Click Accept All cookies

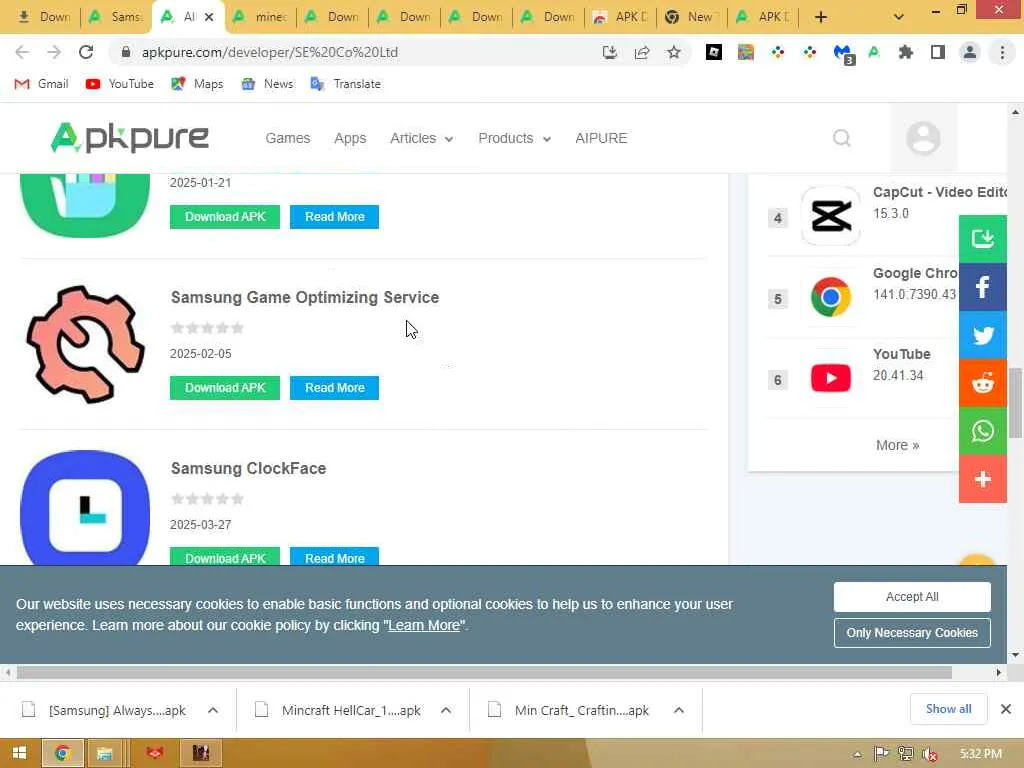point(912,597)
